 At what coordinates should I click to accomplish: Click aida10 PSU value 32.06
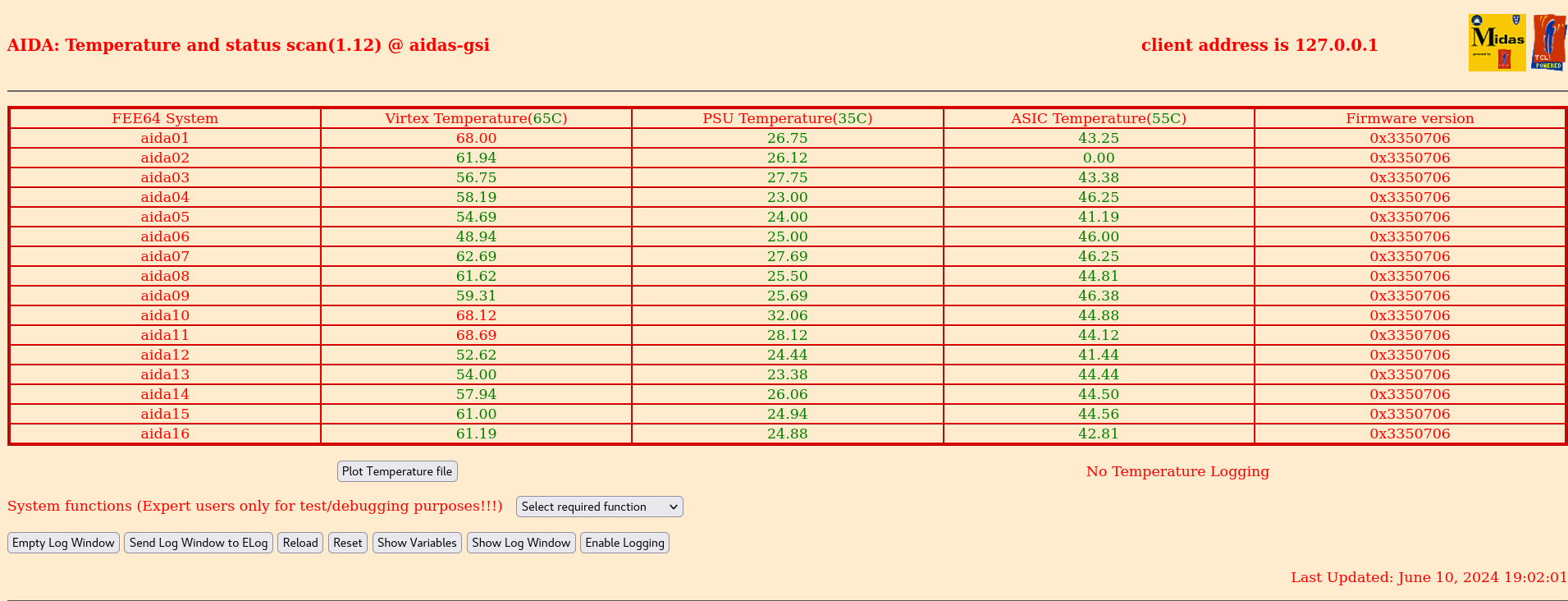(x=788, y=315)
